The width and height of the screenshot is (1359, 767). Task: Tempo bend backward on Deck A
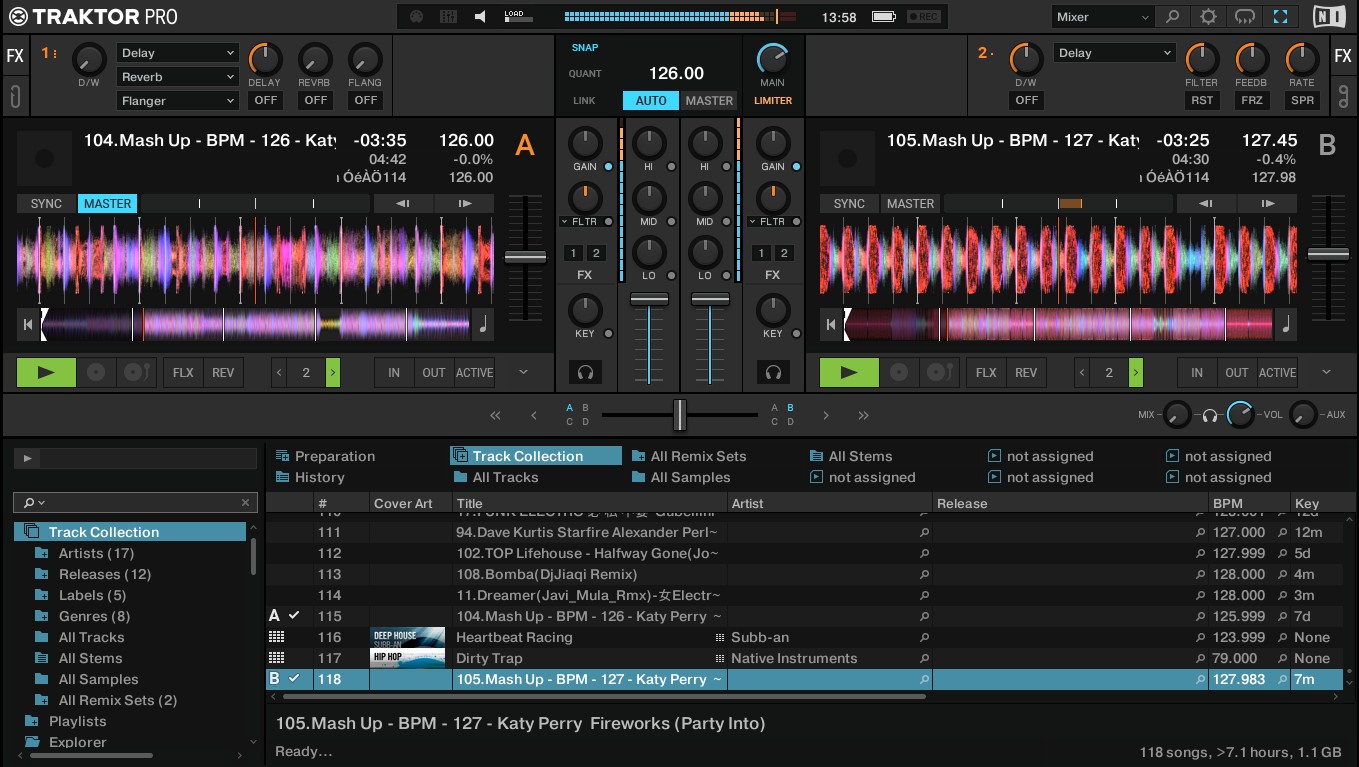pyautogui.click(x=402, y=203)
